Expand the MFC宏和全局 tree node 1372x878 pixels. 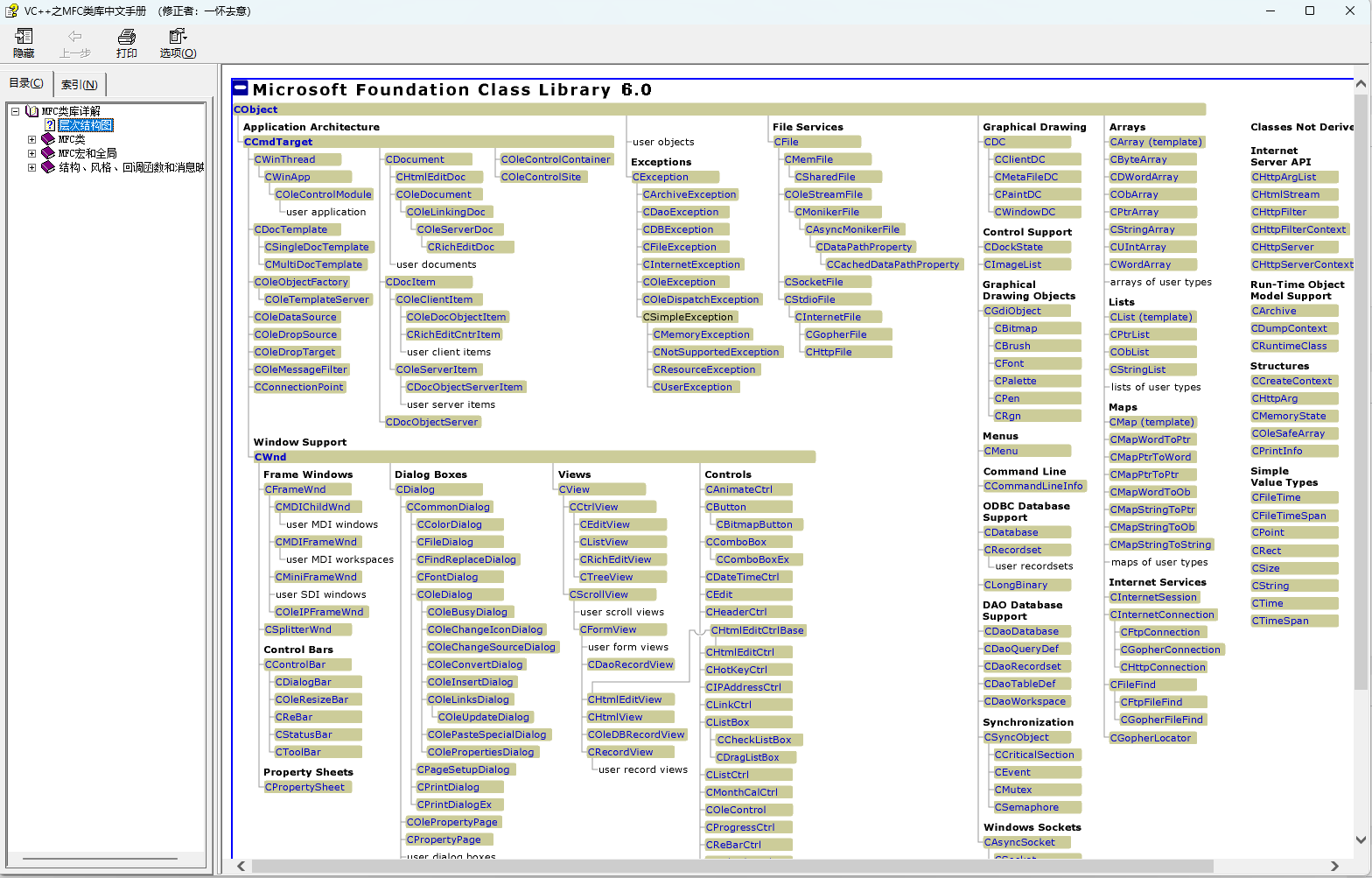[31, 153]
